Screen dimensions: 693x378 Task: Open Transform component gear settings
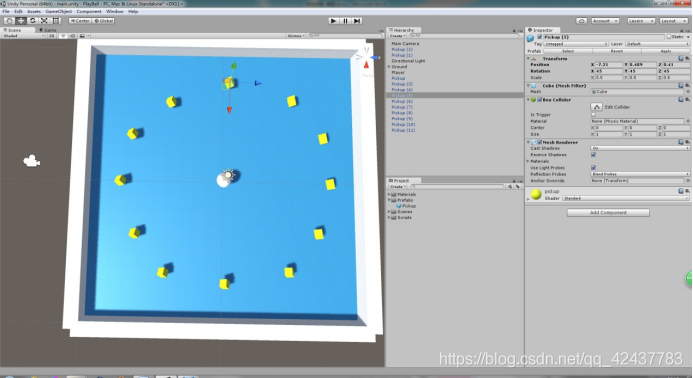[x=687, y=58]
